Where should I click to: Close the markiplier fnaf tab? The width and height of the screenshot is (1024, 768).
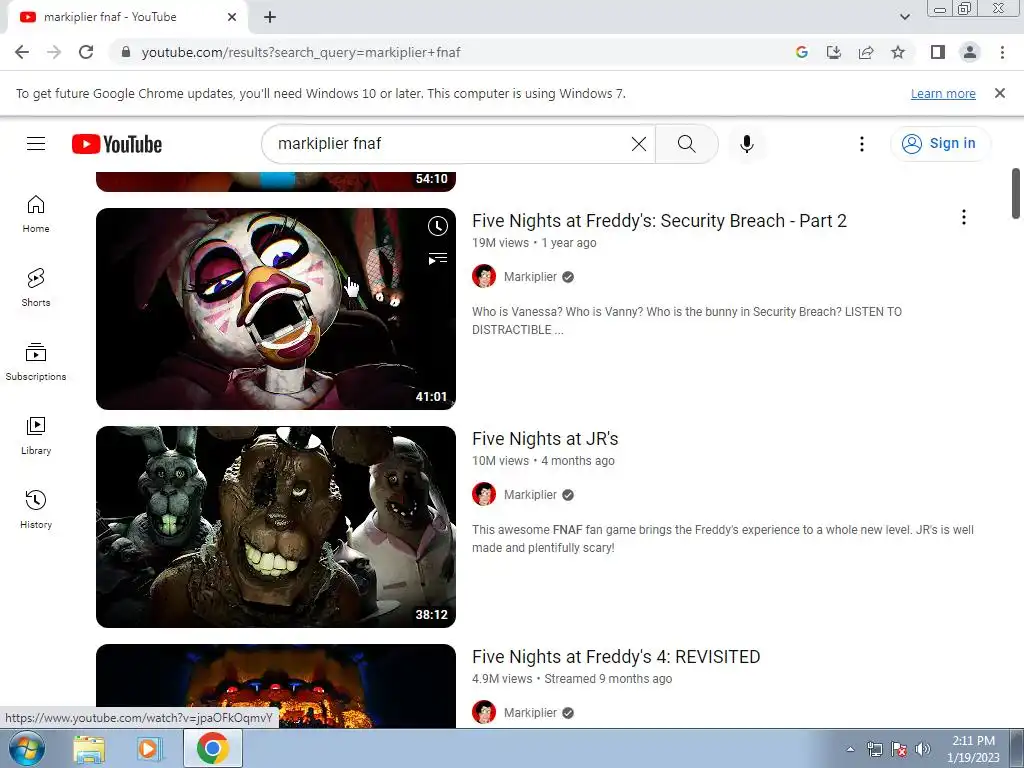232,17
